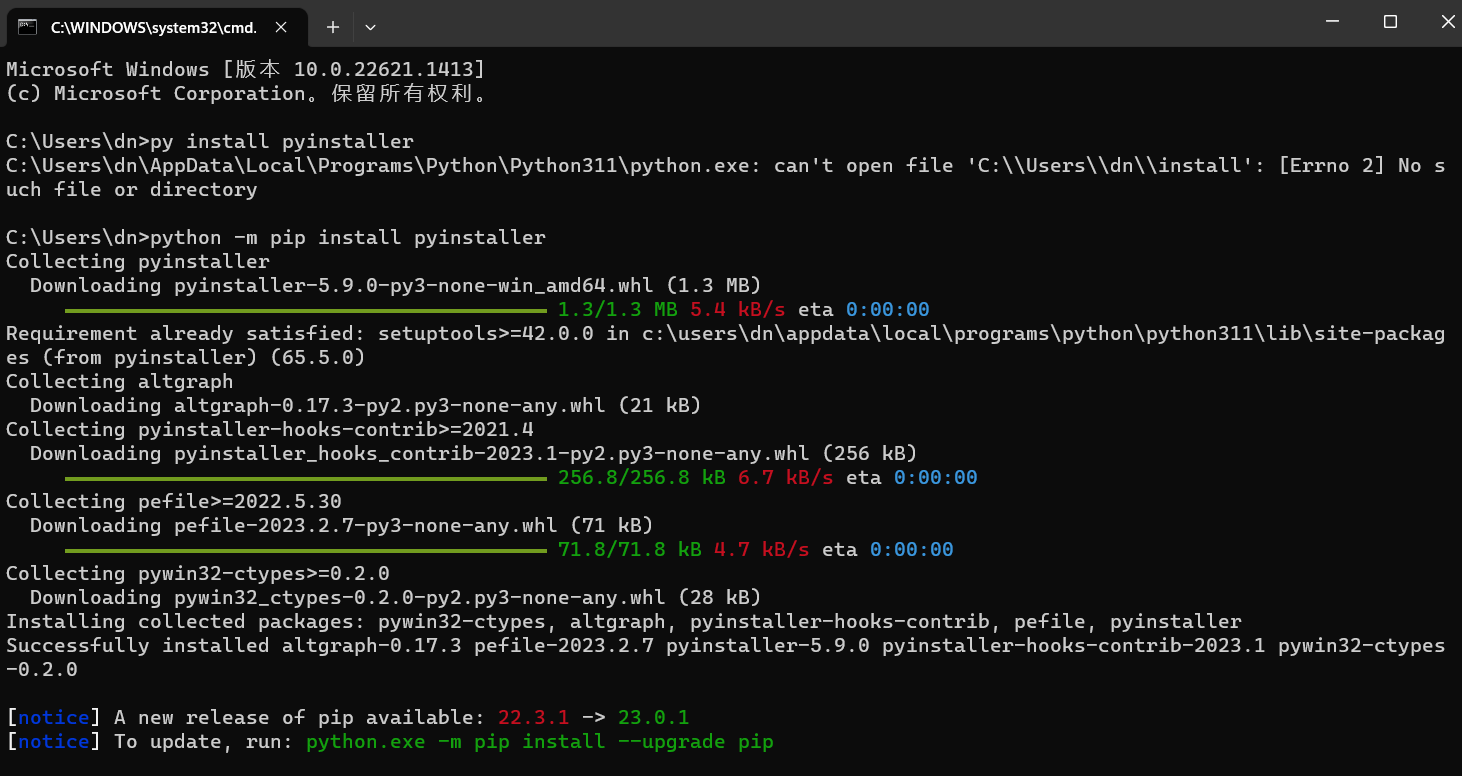Viewport: 1462px width, 776px height.
Task: Click the new pip version 23.0.1
Action: [x=653, y=718]
